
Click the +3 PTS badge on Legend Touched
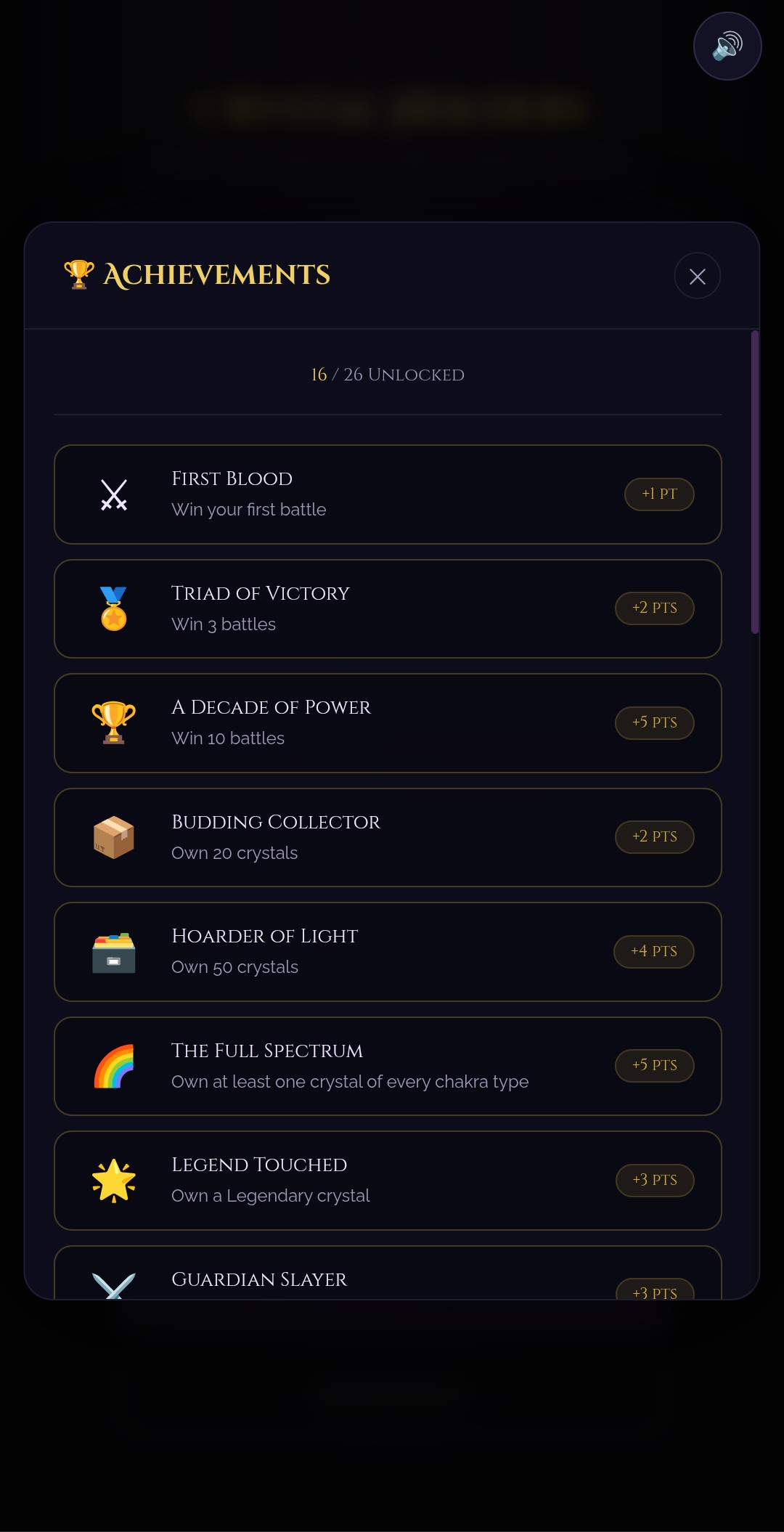tap(654, 1181)
